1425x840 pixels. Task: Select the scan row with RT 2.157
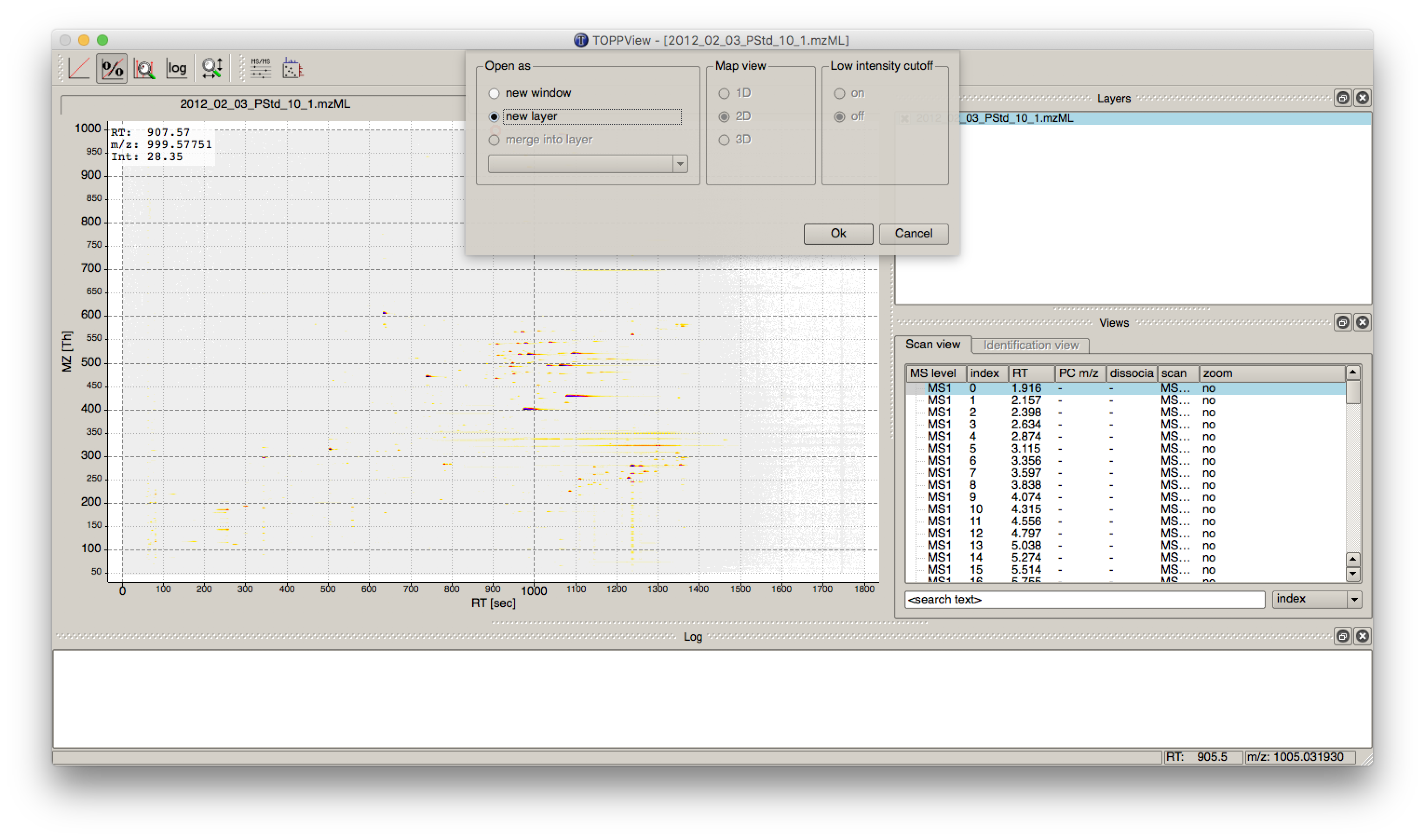click(x=1126, y=400)
